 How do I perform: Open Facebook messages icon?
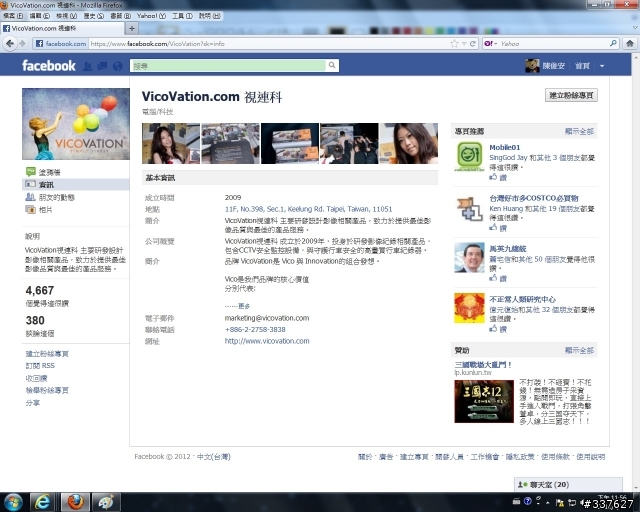102,66
